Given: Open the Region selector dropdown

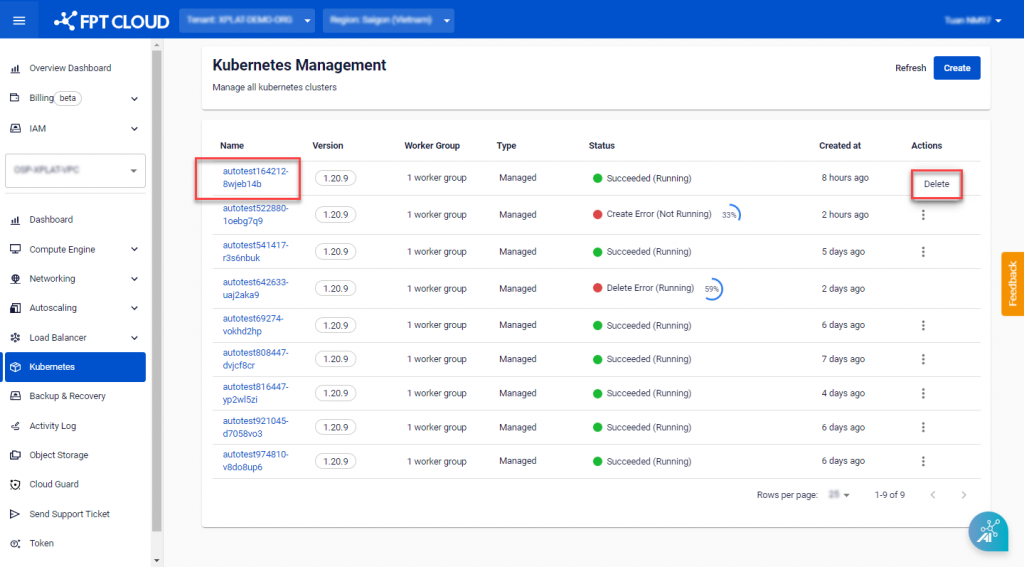Looking at the screenshot, I should coord(388,20).
